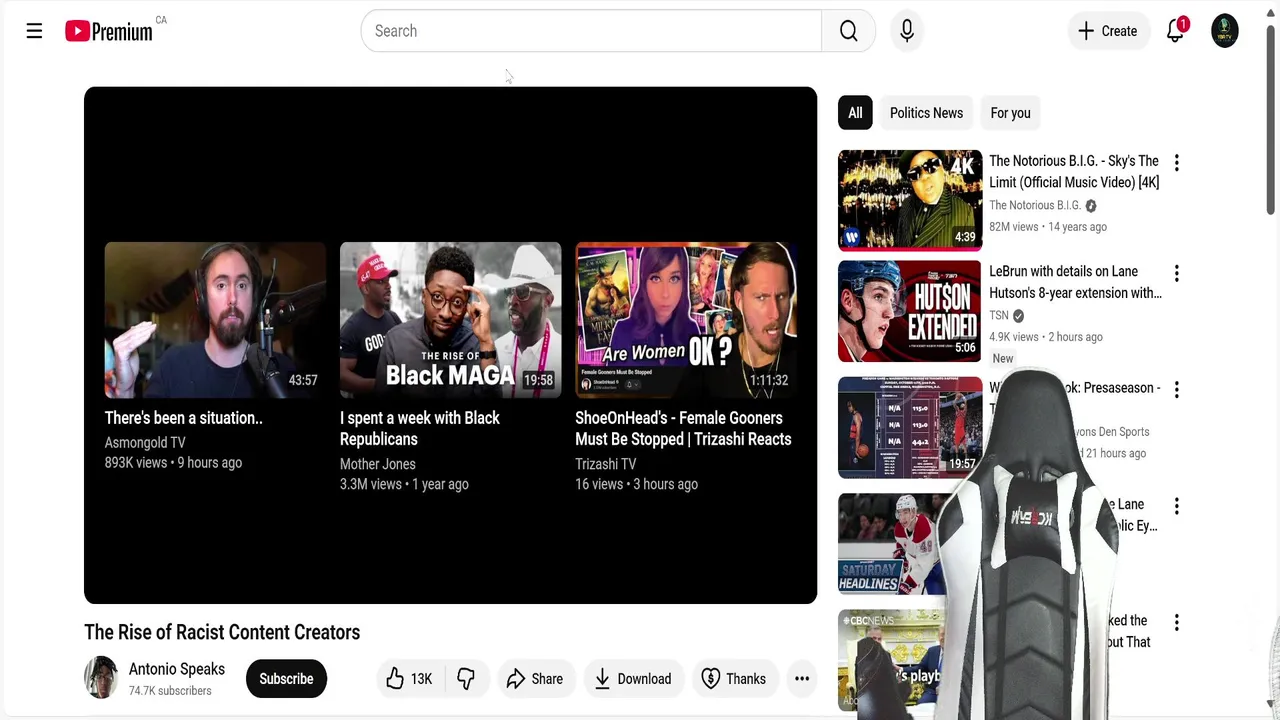Open notifications bell
This screenshot has height=720, width=1280.
1176,31
